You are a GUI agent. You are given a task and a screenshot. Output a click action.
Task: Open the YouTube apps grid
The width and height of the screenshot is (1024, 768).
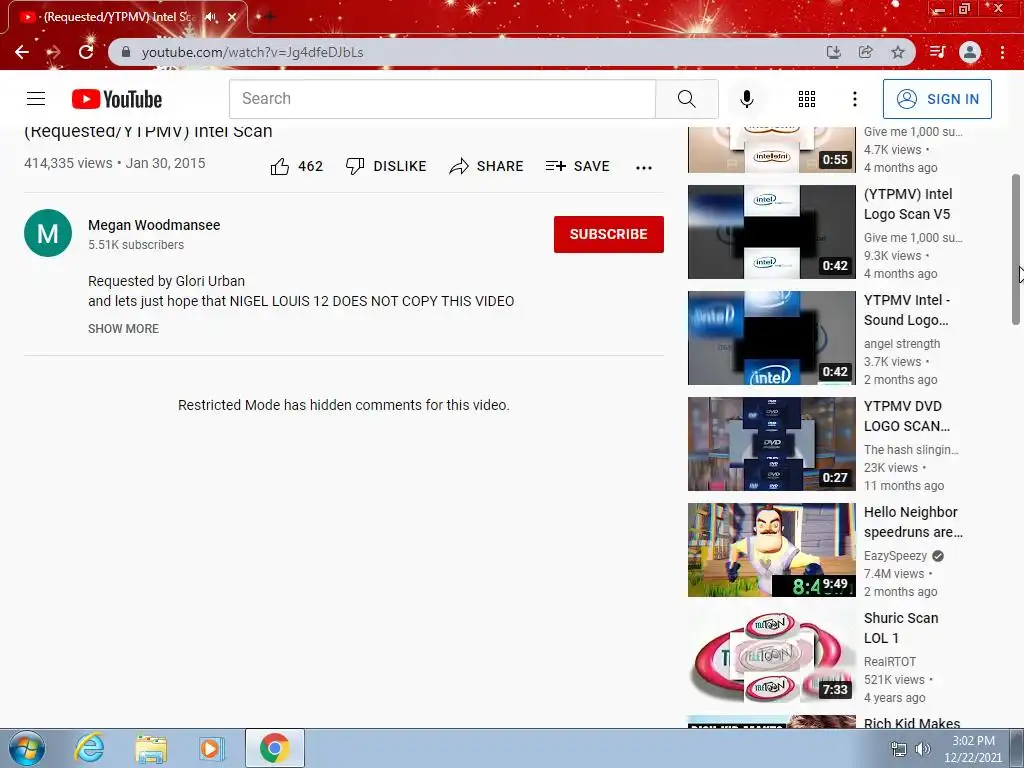click(x=807, y=99)
